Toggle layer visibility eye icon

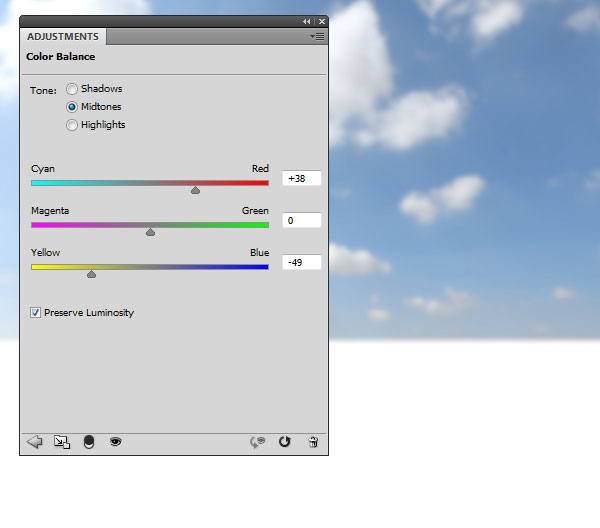[x=116, y=442]
